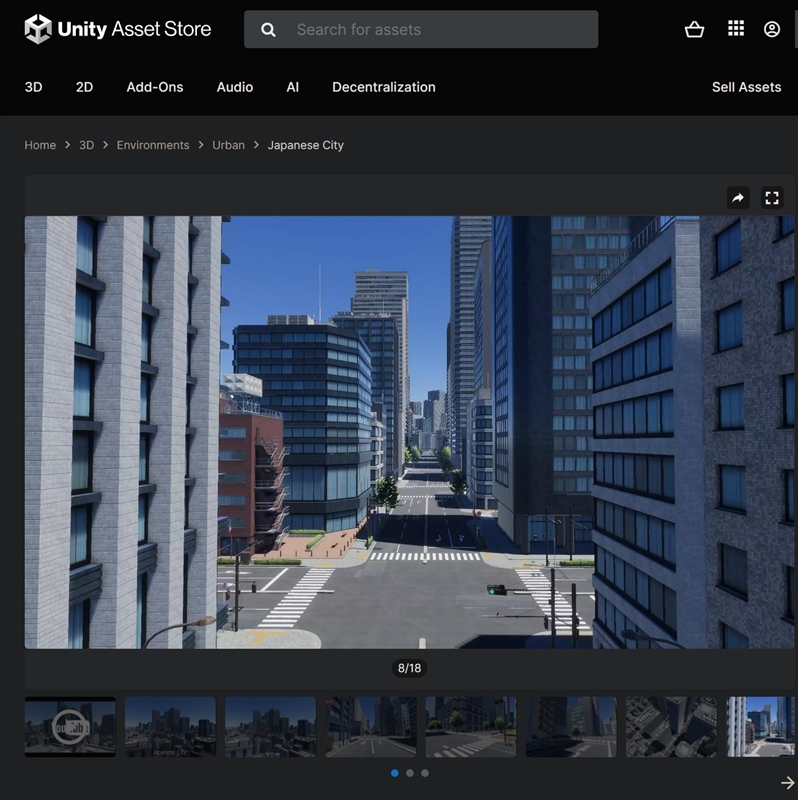Select the second carousel page dot
The image size is (798, 800).
(x=410, y=773)
